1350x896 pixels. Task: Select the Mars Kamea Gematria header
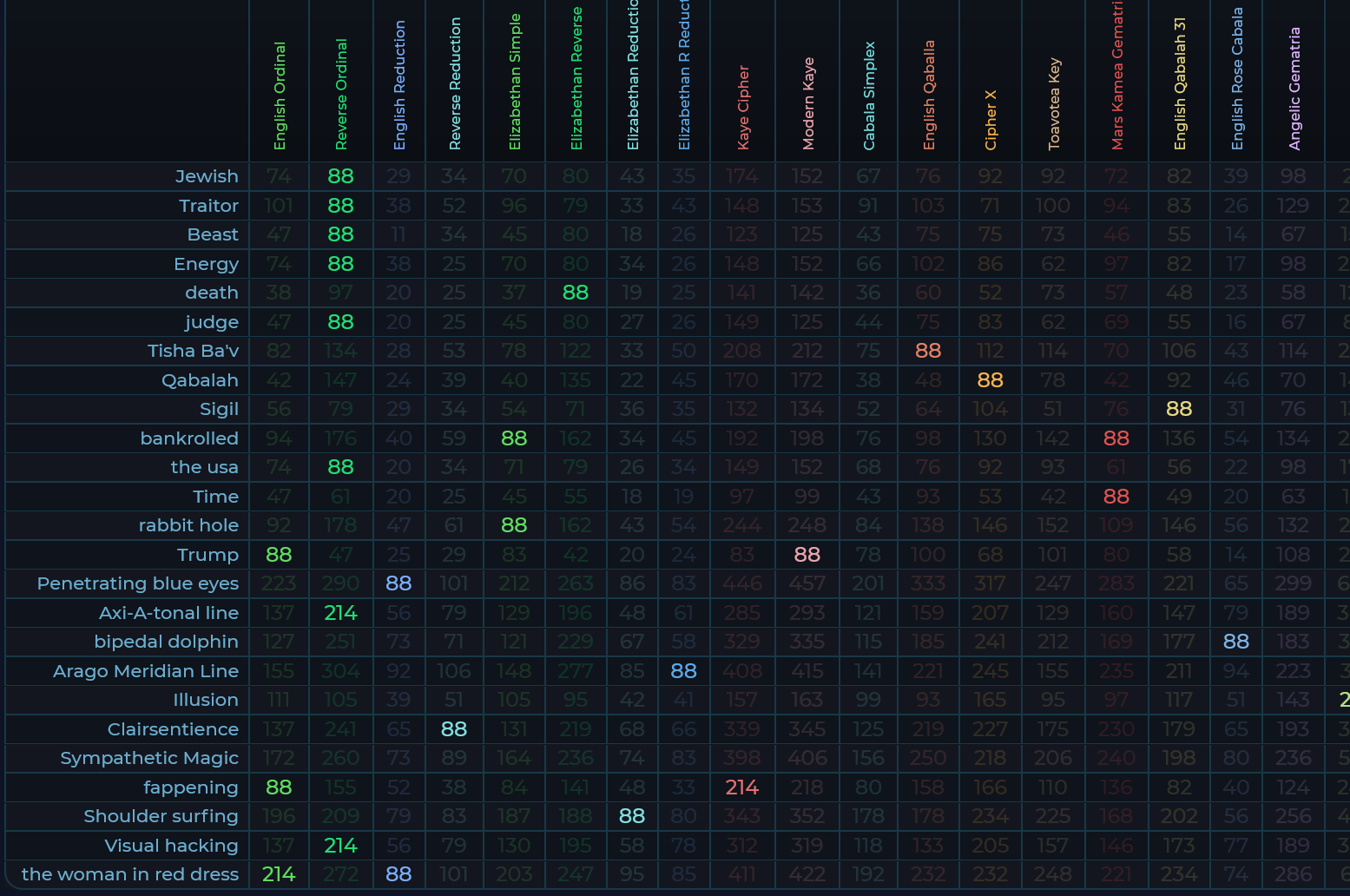tap(1117, 78)
